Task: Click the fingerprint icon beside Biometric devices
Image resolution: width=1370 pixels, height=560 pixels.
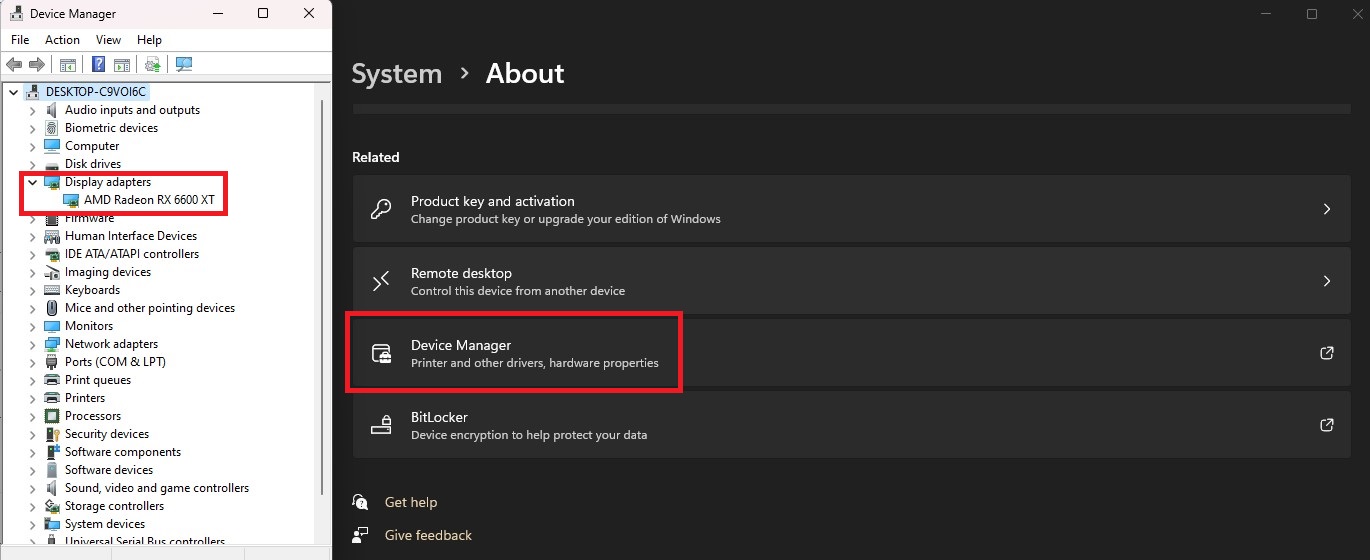Action: click(52, 128)
